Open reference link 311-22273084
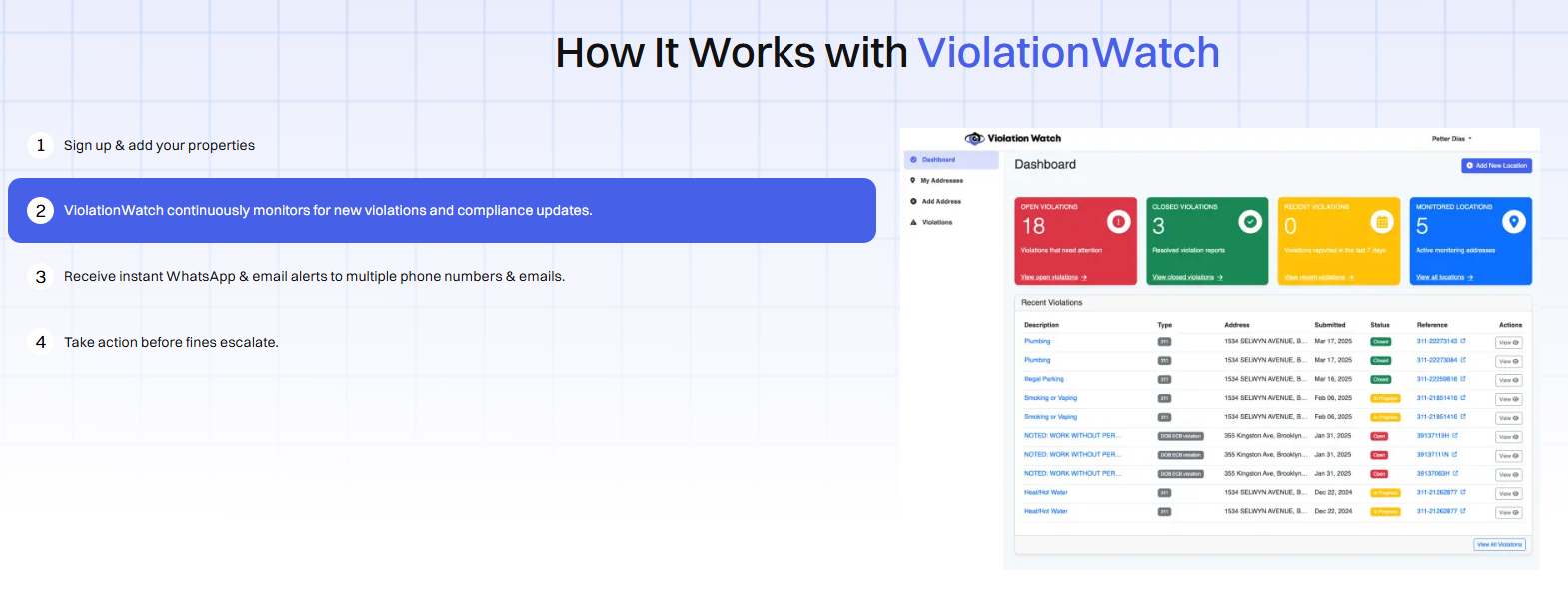 1437,360
